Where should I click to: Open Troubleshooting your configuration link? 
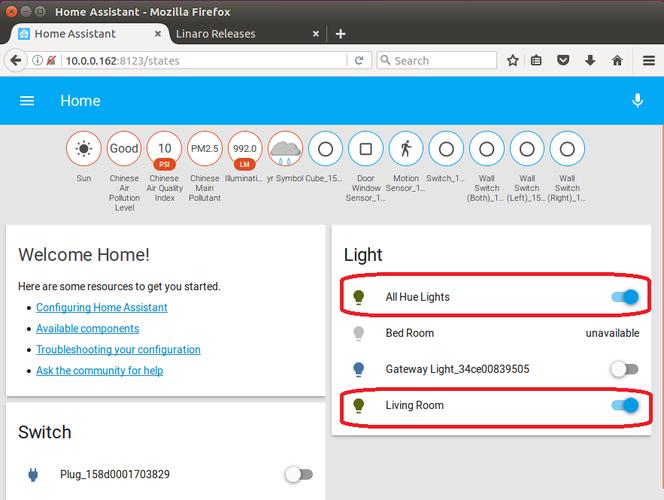click(118, 350)
